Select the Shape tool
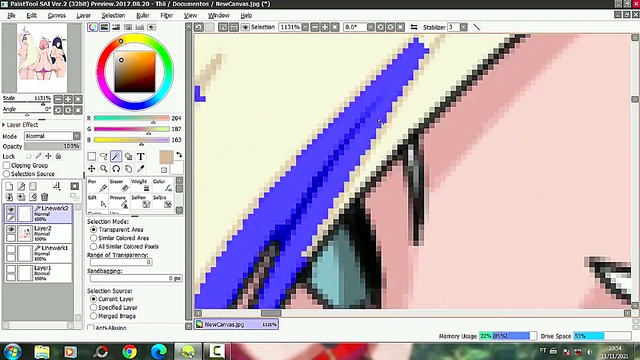The image size is (640, 360). click(x=128, y=157)
